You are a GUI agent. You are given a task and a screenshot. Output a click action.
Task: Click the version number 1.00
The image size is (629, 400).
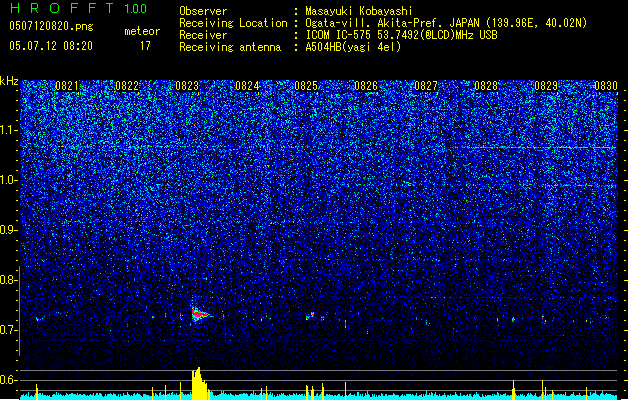[135, 9]
